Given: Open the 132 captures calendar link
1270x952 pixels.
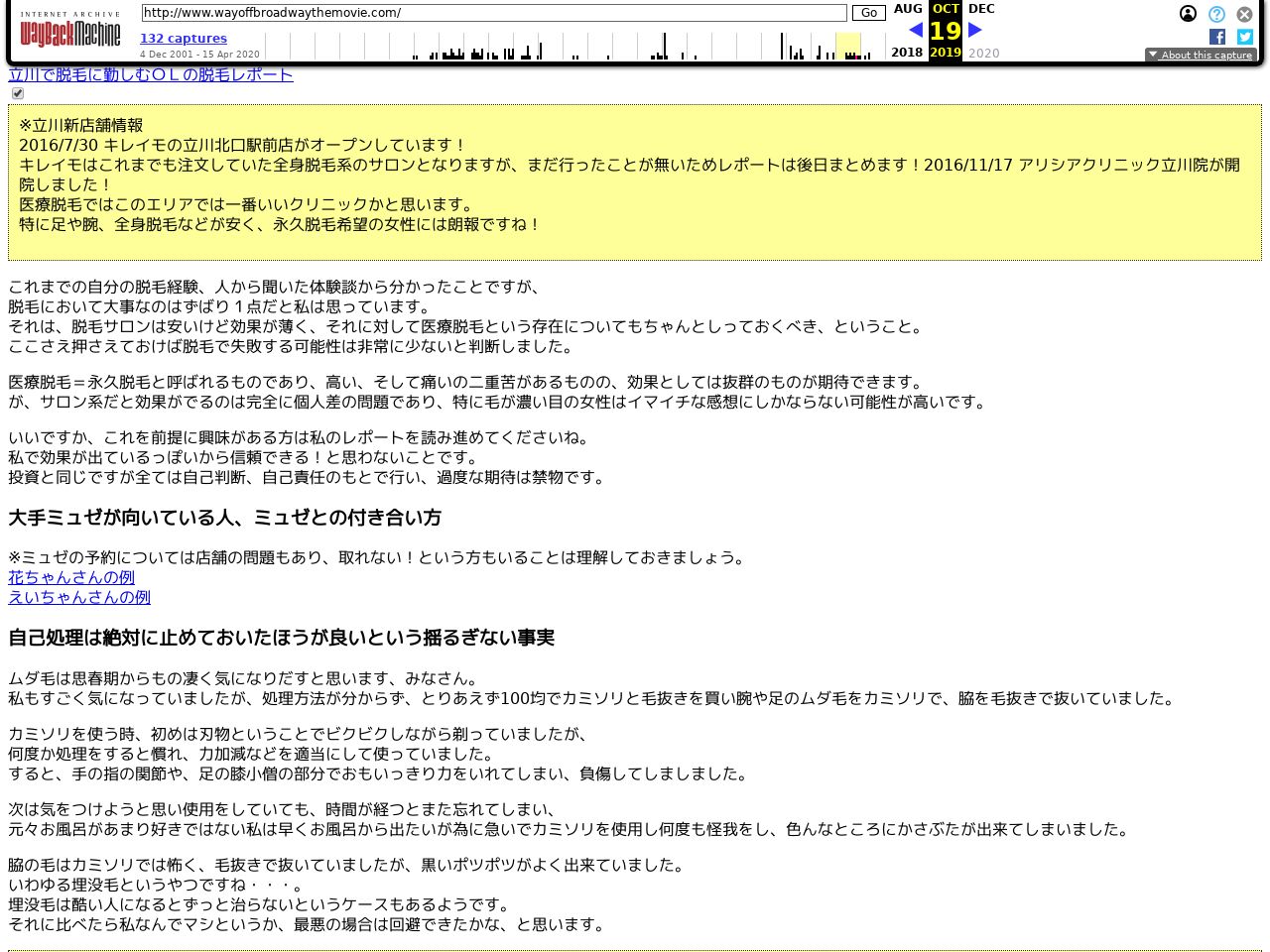Looking at the screenshot, I should 184,39.
